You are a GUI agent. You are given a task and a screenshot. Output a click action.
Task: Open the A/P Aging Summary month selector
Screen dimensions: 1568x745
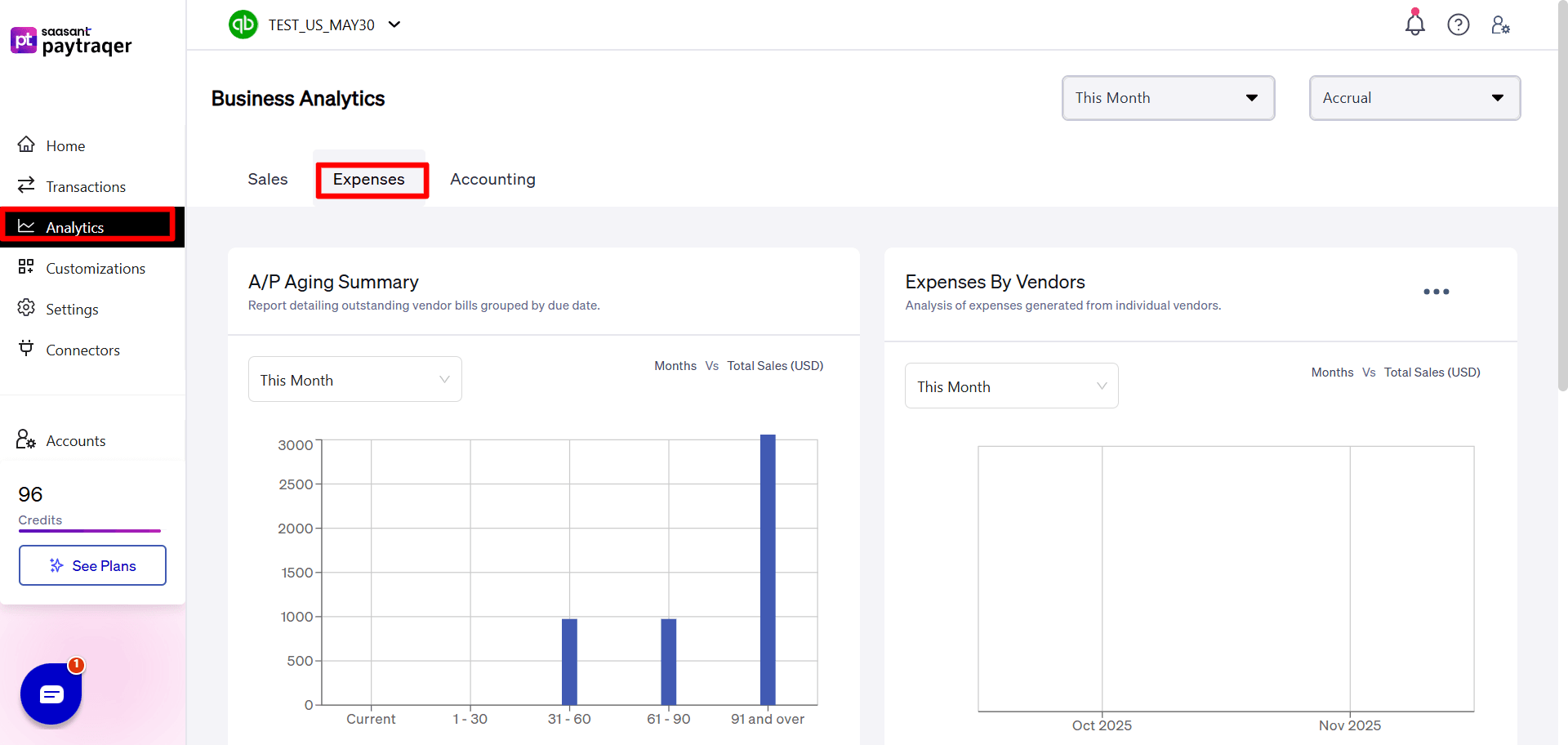click(x=354, y=379)
